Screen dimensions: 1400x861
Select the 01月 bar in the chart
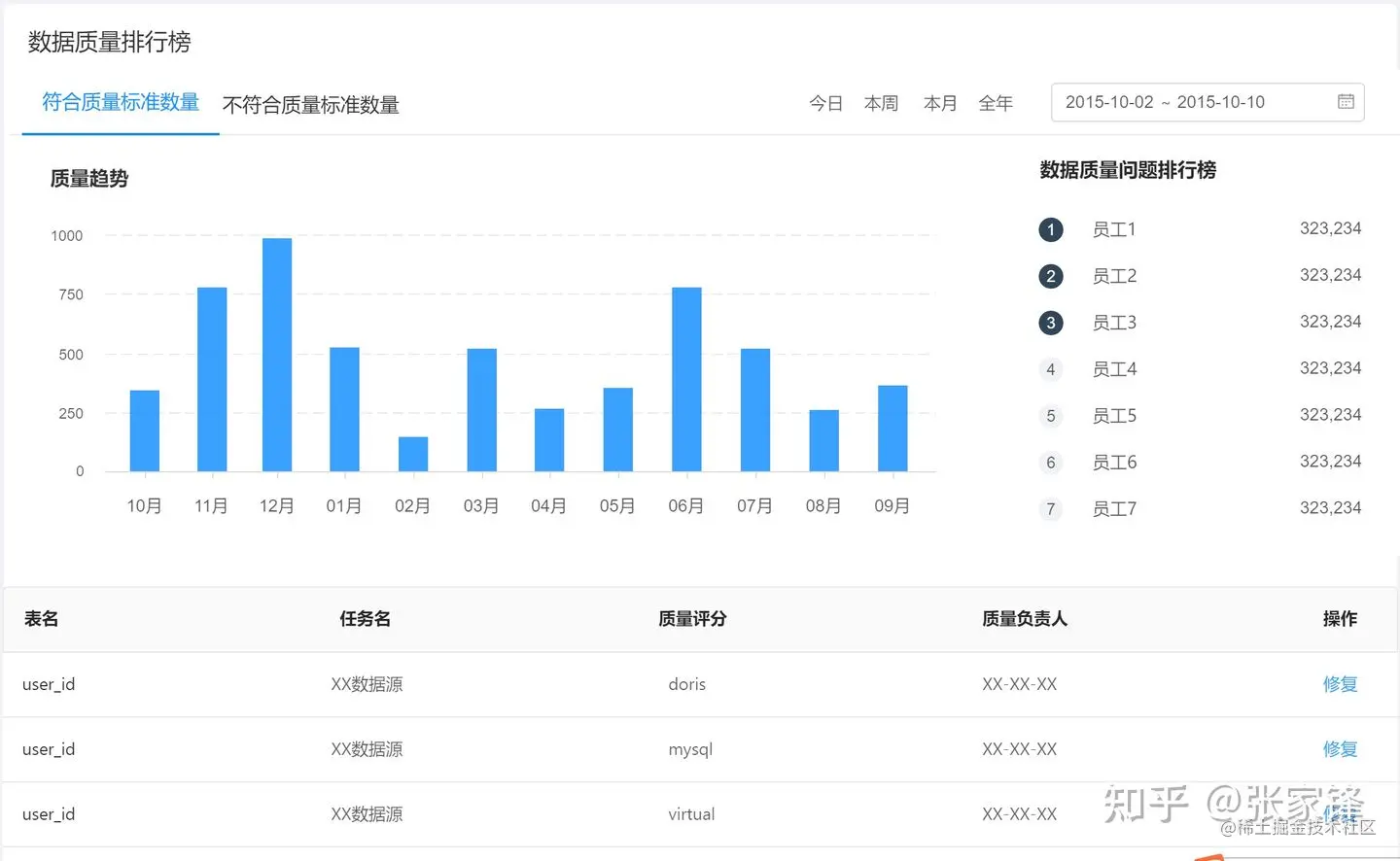[344, 409]
